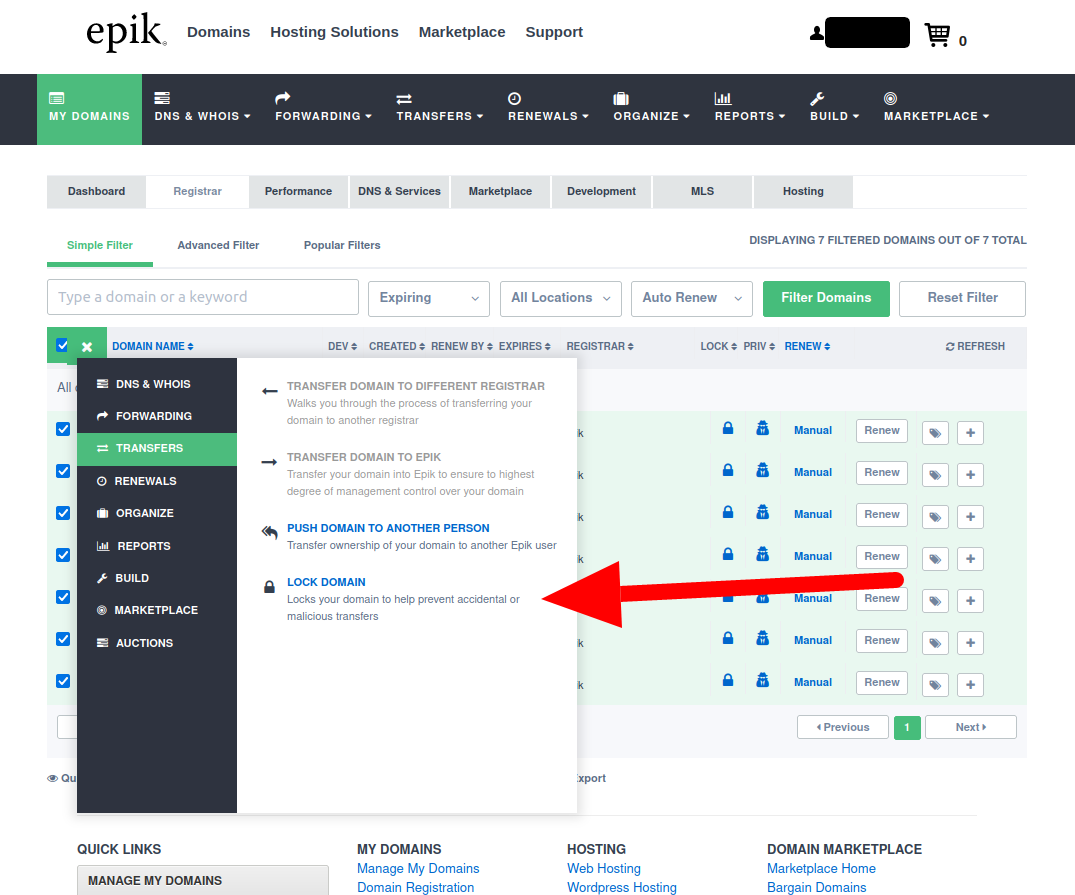Click the user account icon in the header
Viewport: 1075px width, 895px height.
point(816,32)
